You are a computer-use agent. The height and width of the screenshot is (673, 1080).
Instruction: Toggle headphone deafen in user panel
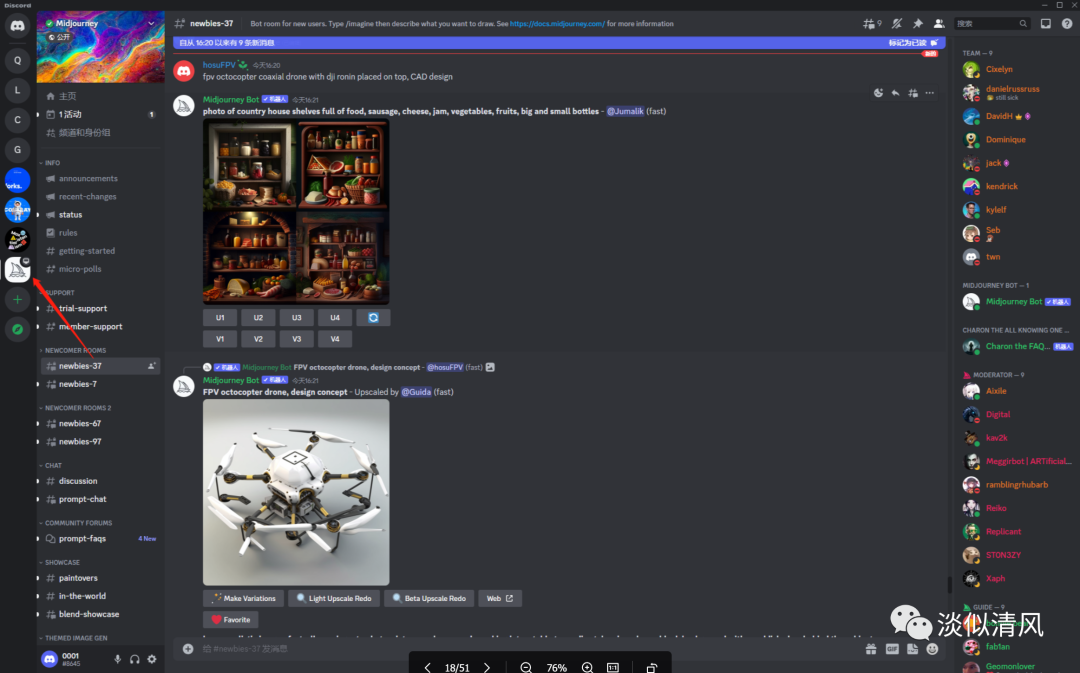tap(135, 659)
